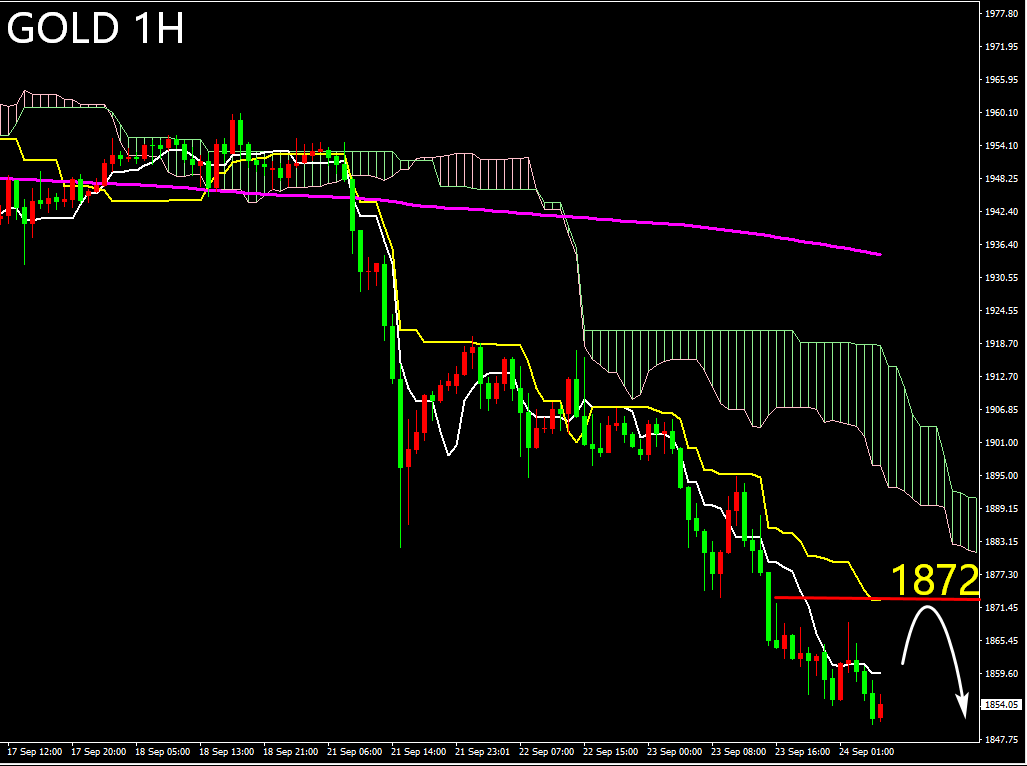Click the 1918.70 price scale label
1027x766 pixels.
[x=1001, y=343]
